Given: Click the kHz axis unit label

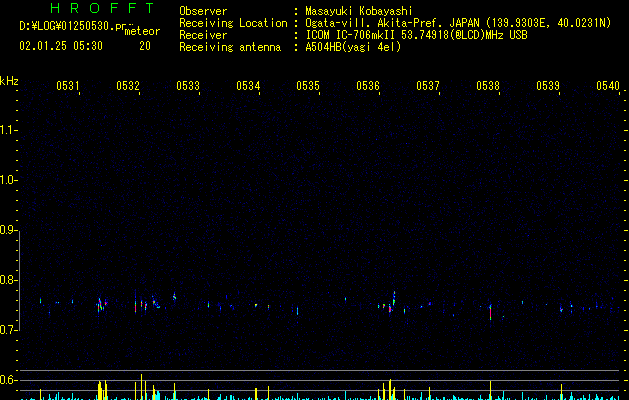Looking at the screenshot, I should click(9, 81).
